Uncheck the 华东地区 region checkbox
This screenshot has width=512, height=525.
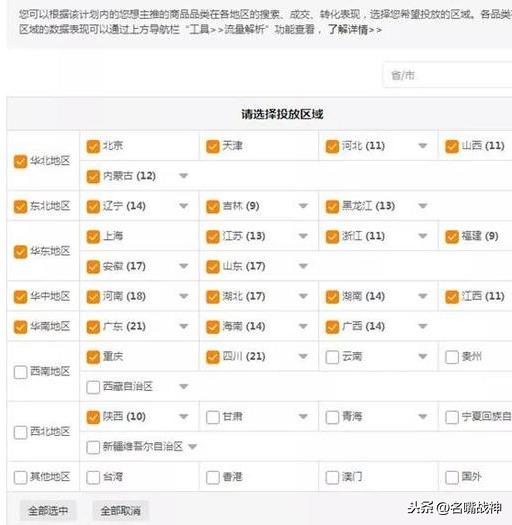pos(20,251)
